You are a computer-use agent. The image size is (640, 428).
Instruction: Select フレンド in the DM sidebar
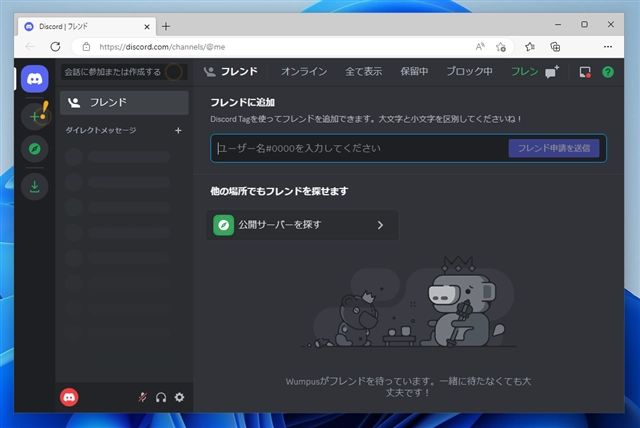(124, 102)
